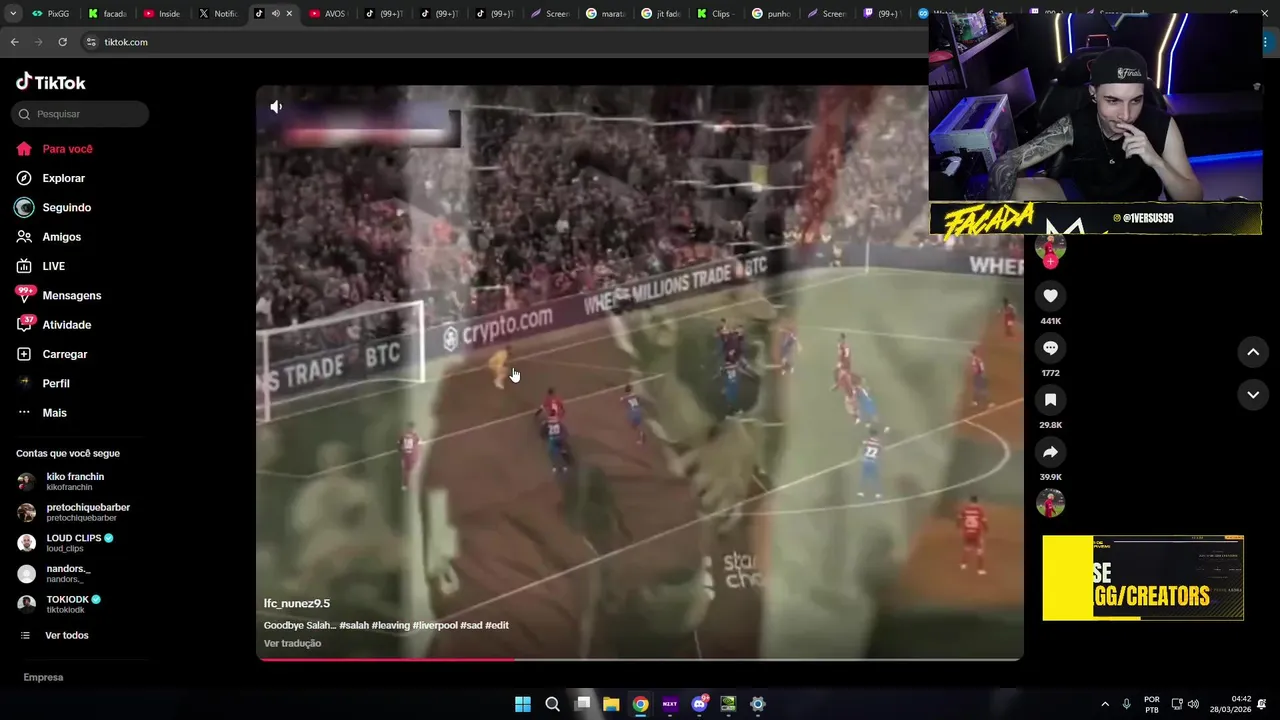Save video with bookmark icon
Screen dimensions: 1280x720
[1050, 400]
